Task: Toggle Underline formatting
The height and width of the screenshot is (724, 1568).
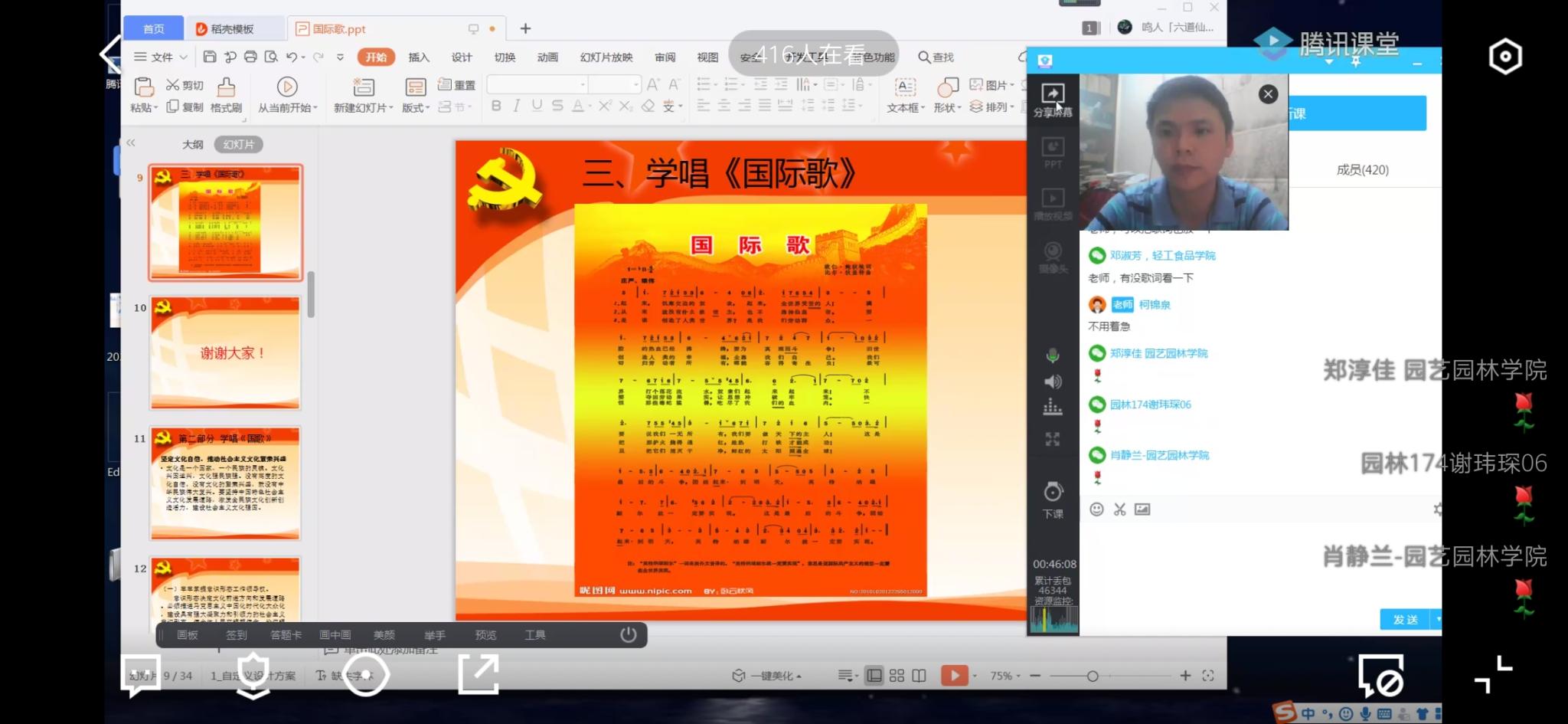Action: click(x=537, y=106)
